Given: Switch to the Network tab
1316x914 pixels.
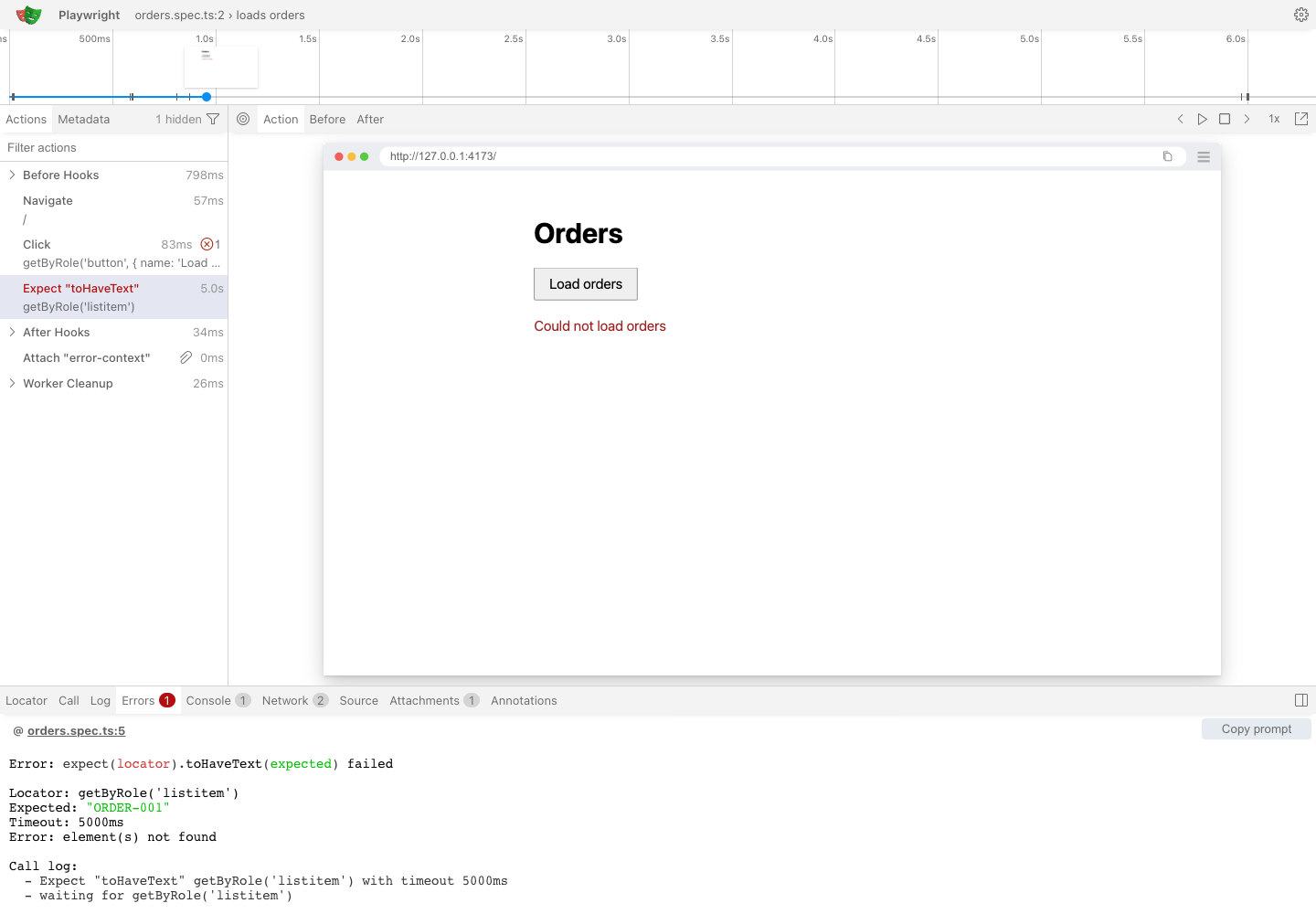Looking at the screenshot, I should click(x=294, y=700).
